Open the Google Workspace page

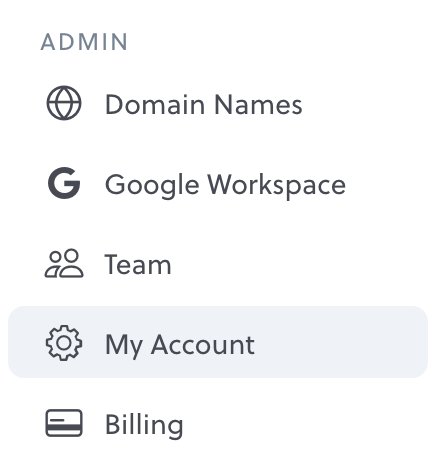point(225,185)
